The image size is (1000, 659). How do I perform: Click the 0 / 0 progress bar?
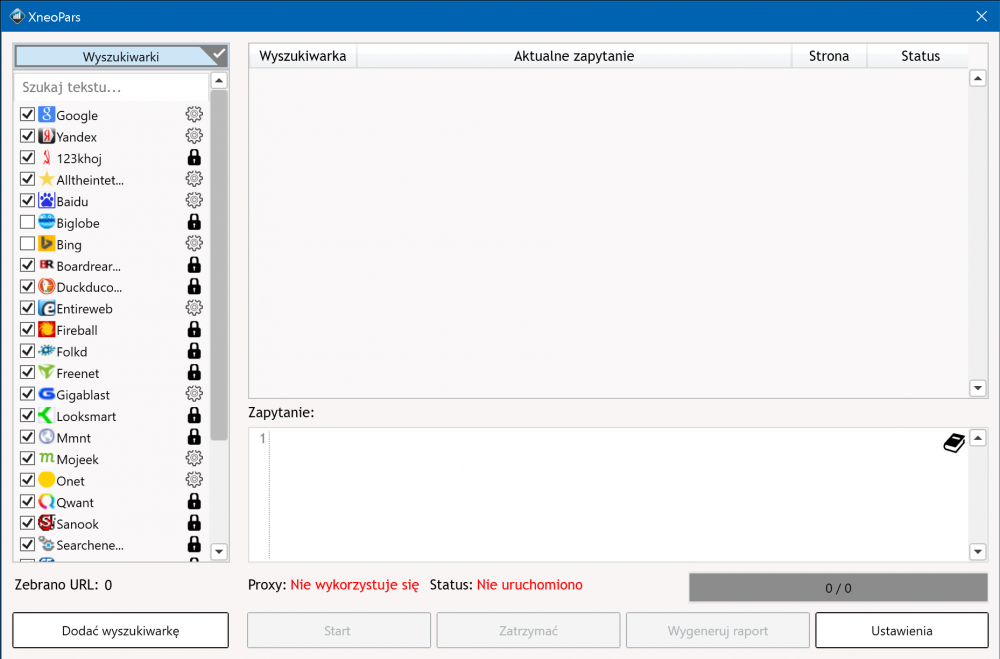tap(838, 588)
